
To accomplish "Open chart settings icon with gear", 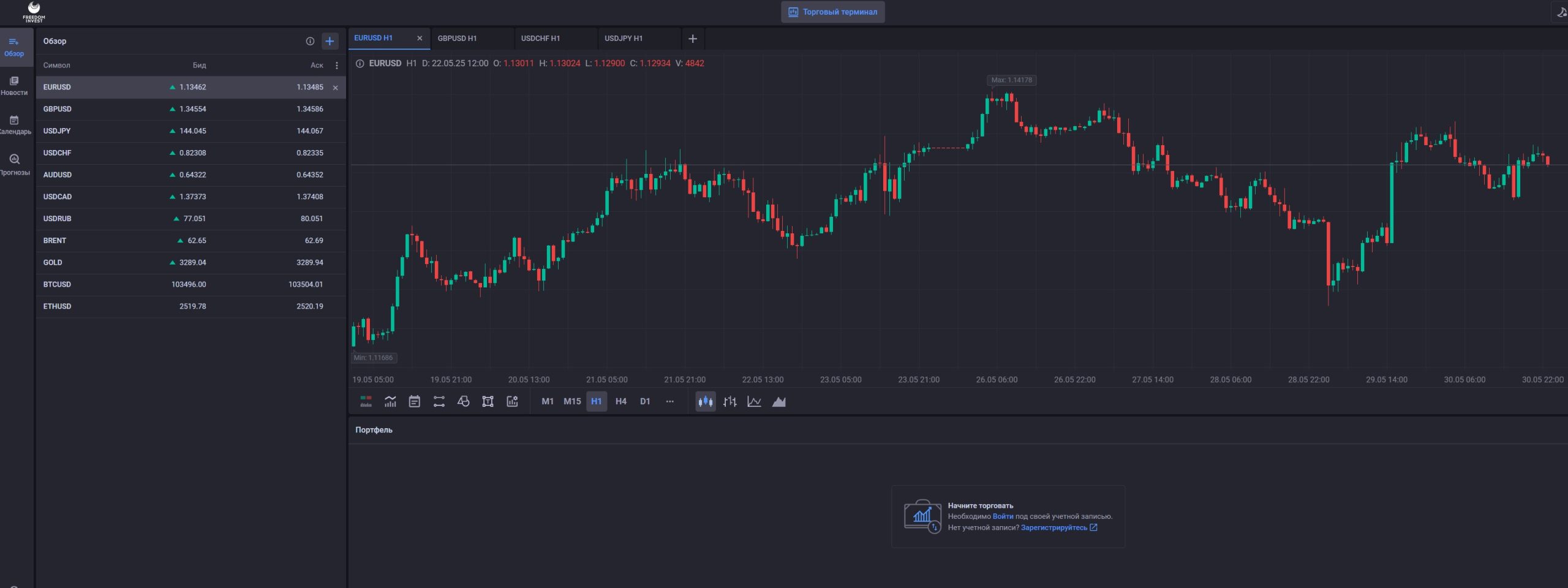I will pyautogui.click(x=512, y=401).
